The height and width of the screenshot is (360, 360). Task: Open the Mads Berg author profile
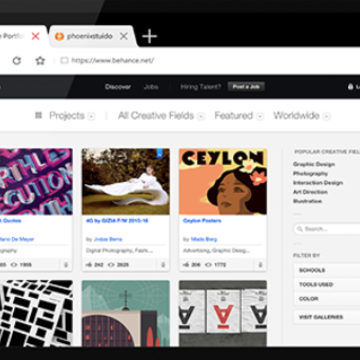(x=204, y=239)
